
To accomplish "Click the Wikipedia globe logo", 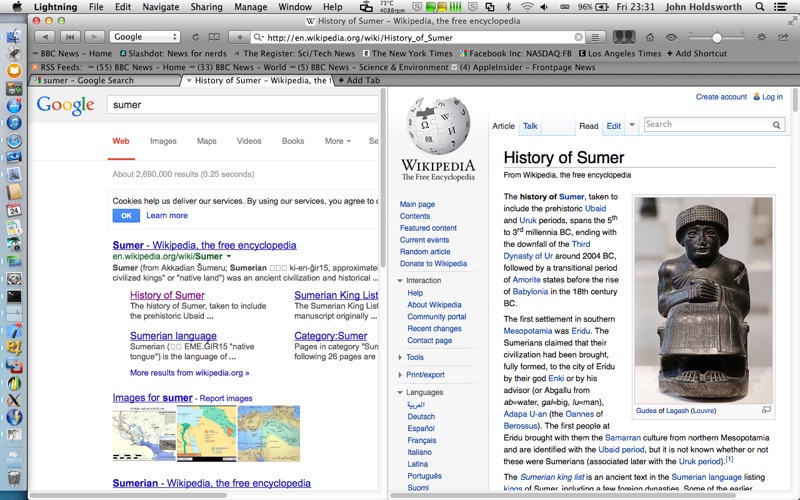I will 438,126.
